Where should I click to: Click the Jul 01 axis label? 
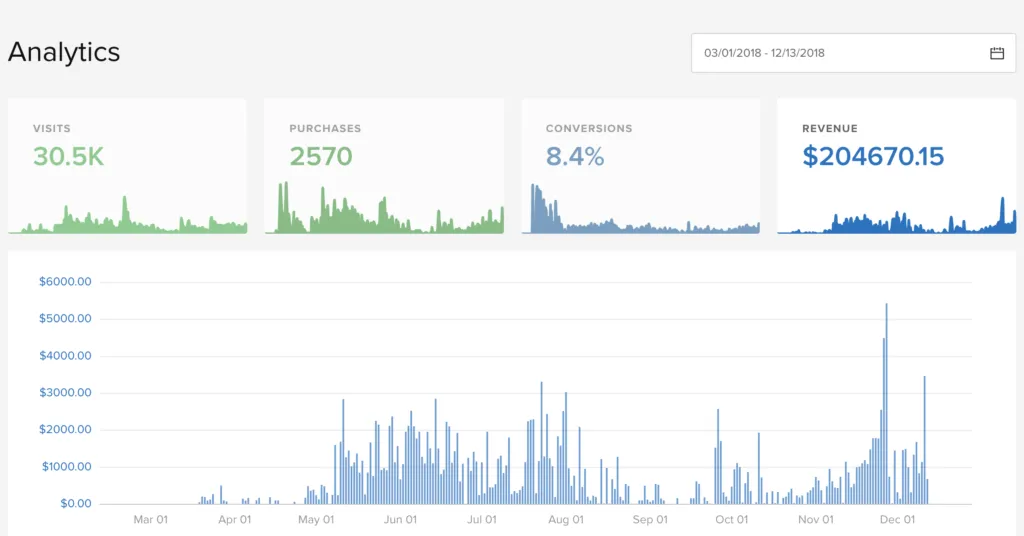(482, 520)
